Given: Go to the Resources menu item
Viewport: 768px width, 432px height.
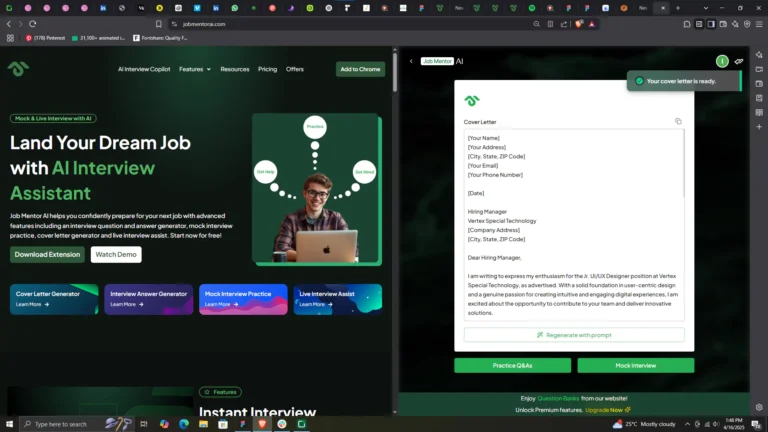Looking at the screenshot, I should click(x=234, y=69).
